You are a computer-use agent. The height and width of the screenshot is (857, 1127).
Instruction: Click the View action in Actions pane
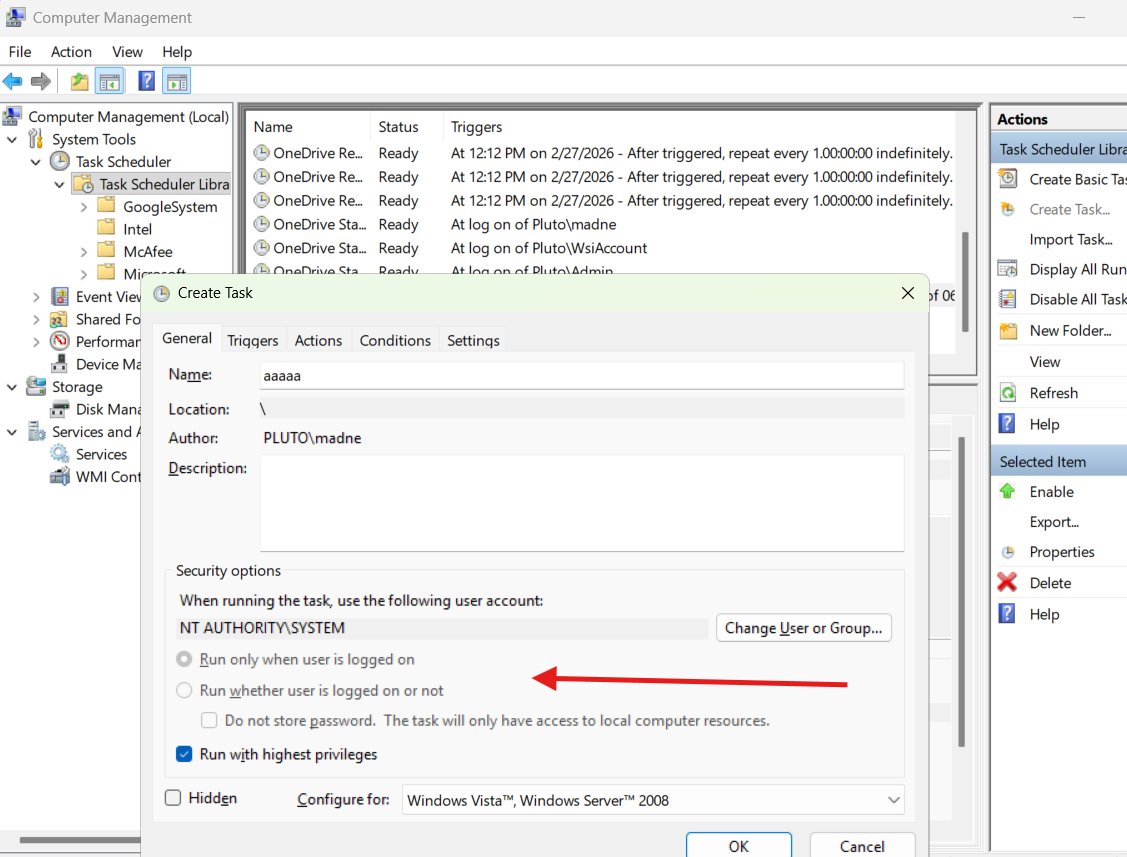tap(1044, 362)
